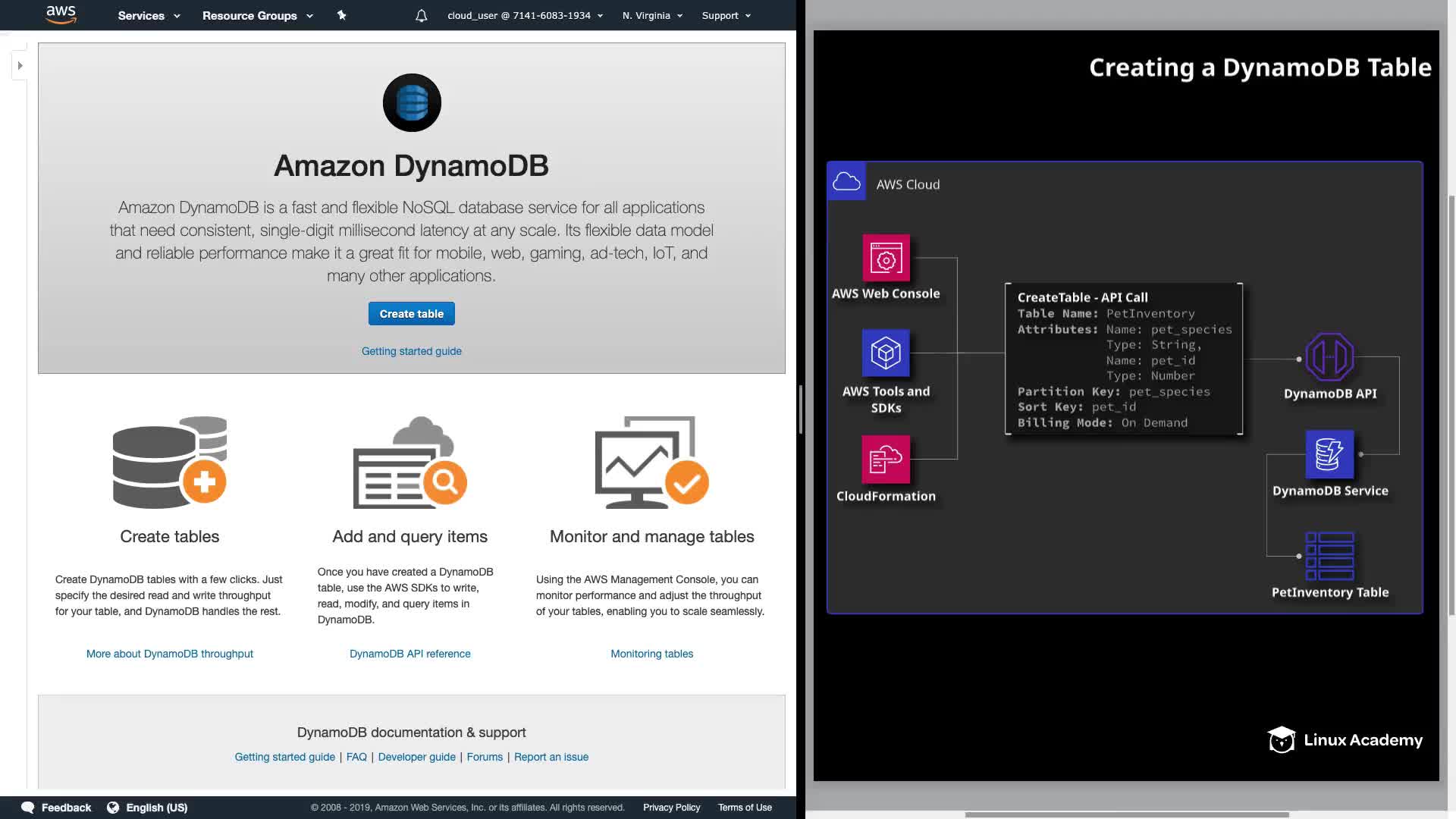
Task: Click the AWS logo home icon
Action: [61, 14]
